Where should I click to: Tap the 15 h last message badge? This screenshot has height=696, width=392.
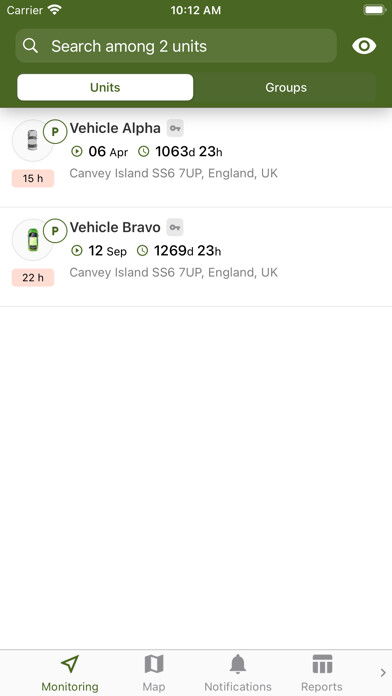tap(33, 178)
